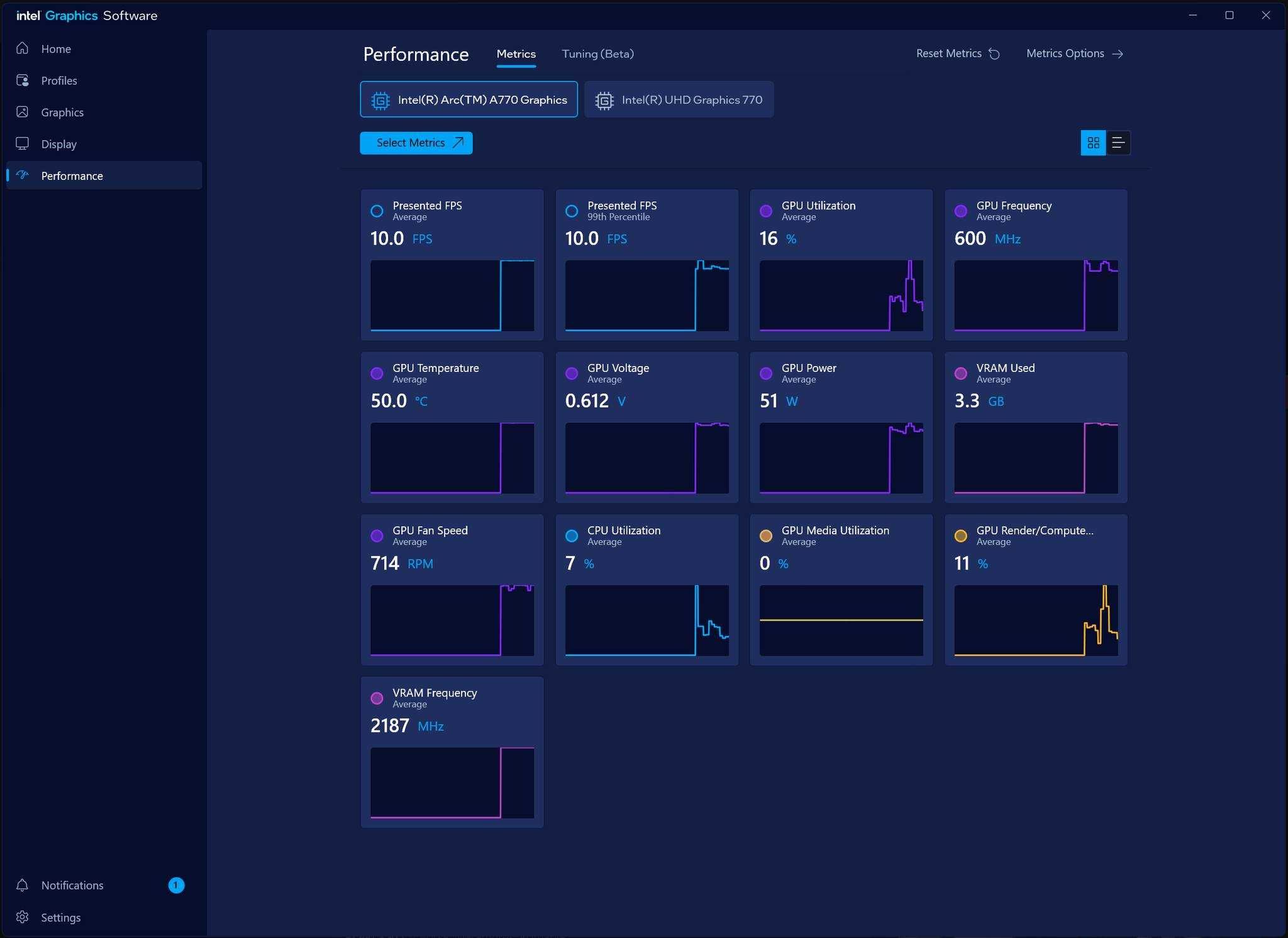Toggle GPU Fan Speed metric circle
Viewport: 1288px width, 938px height.
click(x=377, y=536)
